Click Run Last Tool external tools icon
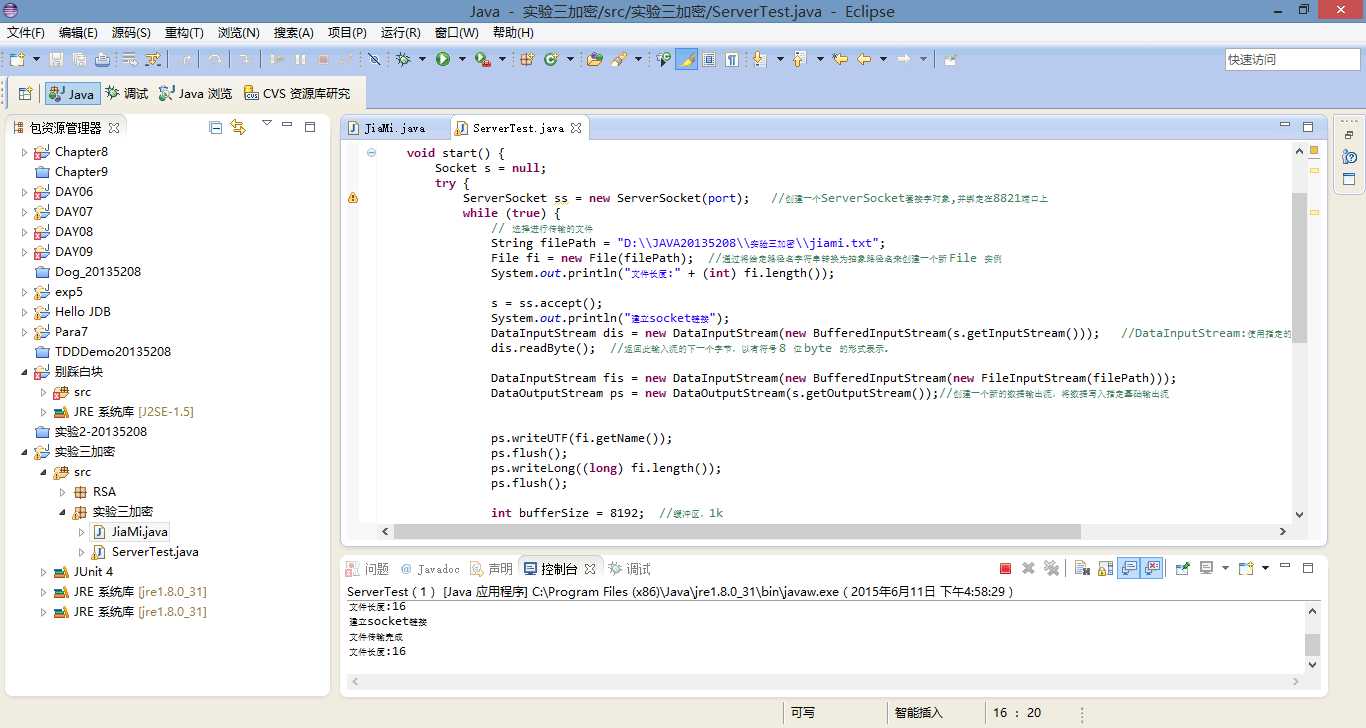1366x728 pixels. tap(482, 60)
